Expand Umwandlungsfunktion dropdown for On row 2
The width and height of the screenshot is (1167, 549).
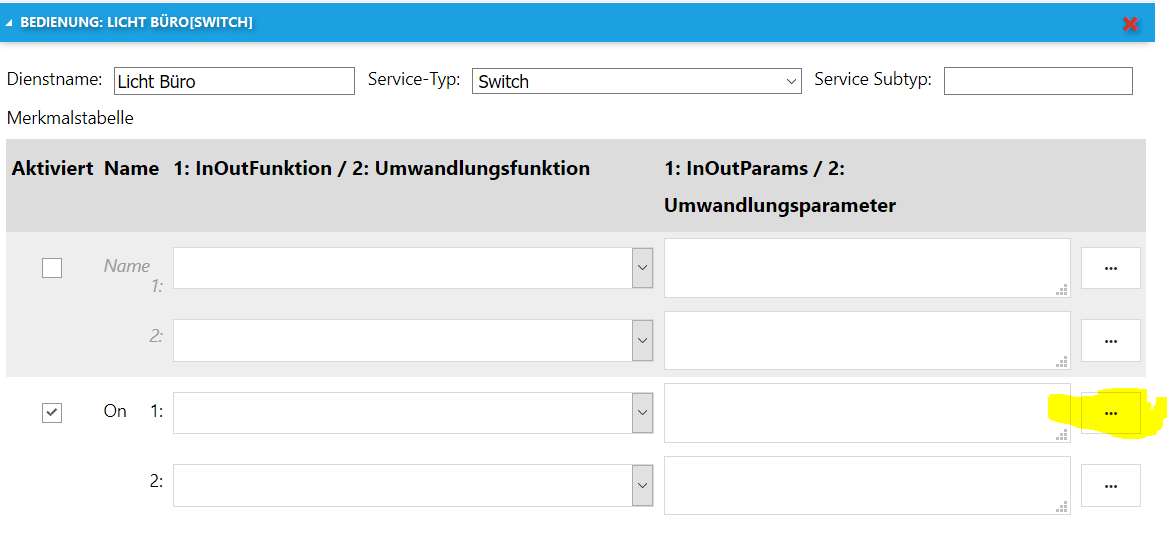tap(642, 485)
